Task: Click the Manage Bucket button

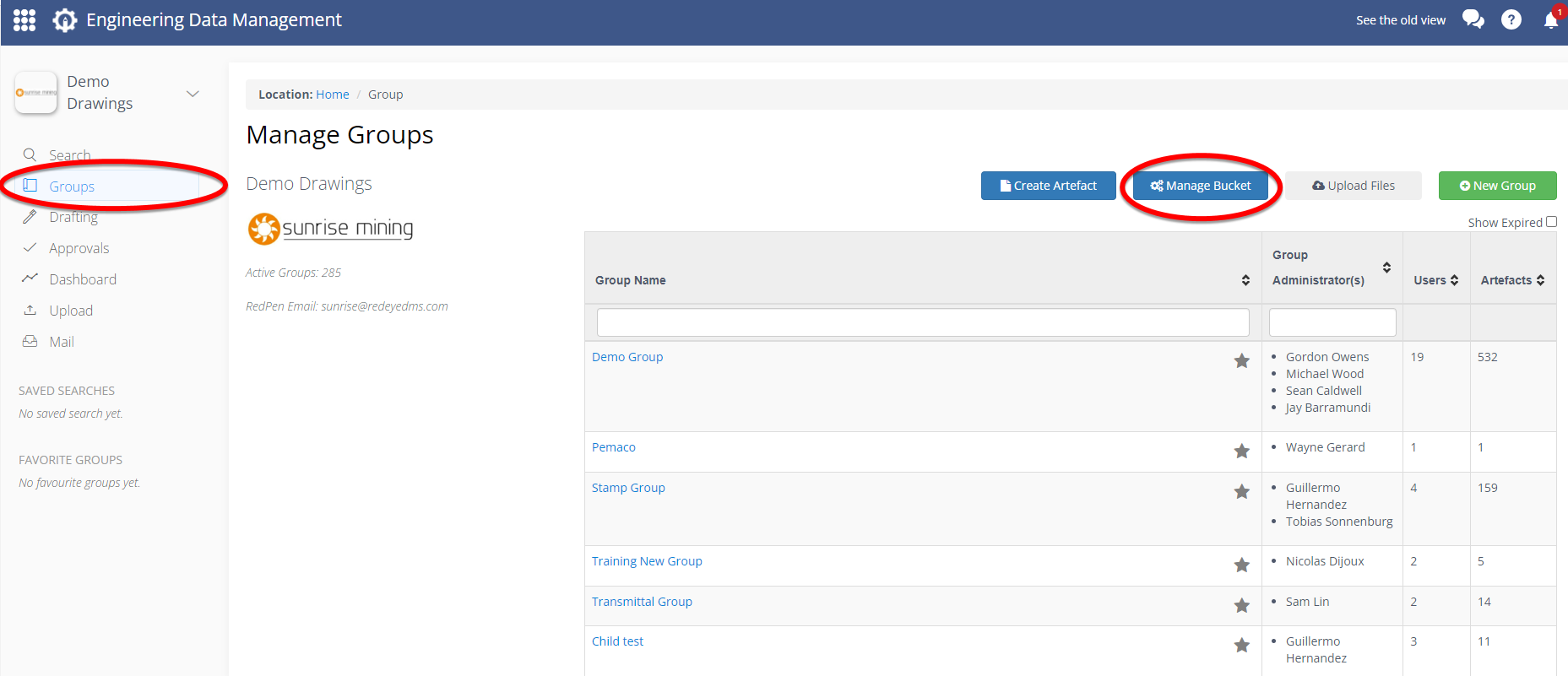Action: [x=1200, y=186]
